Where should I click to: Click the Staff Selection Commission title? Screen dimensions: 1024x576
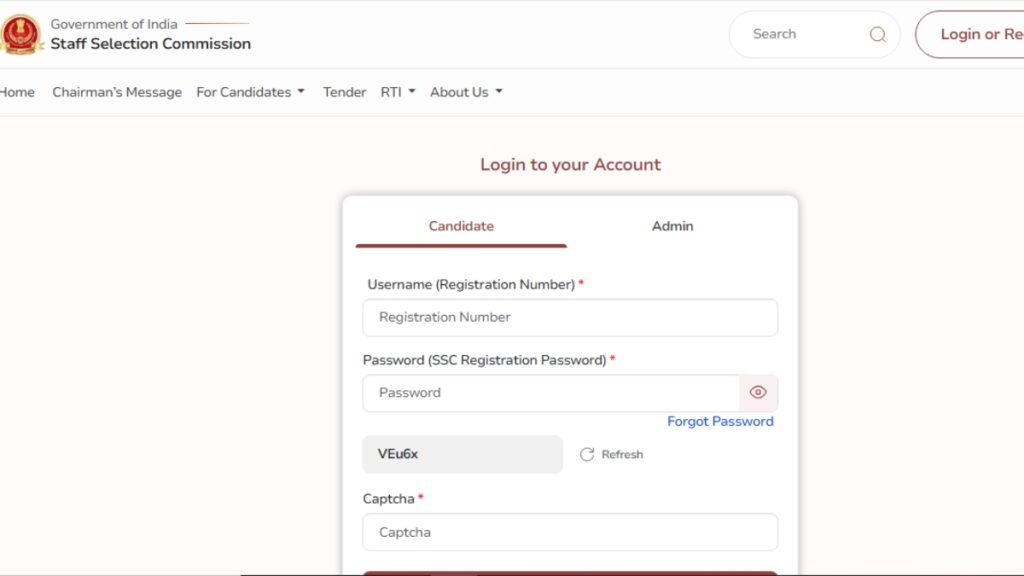150,44
